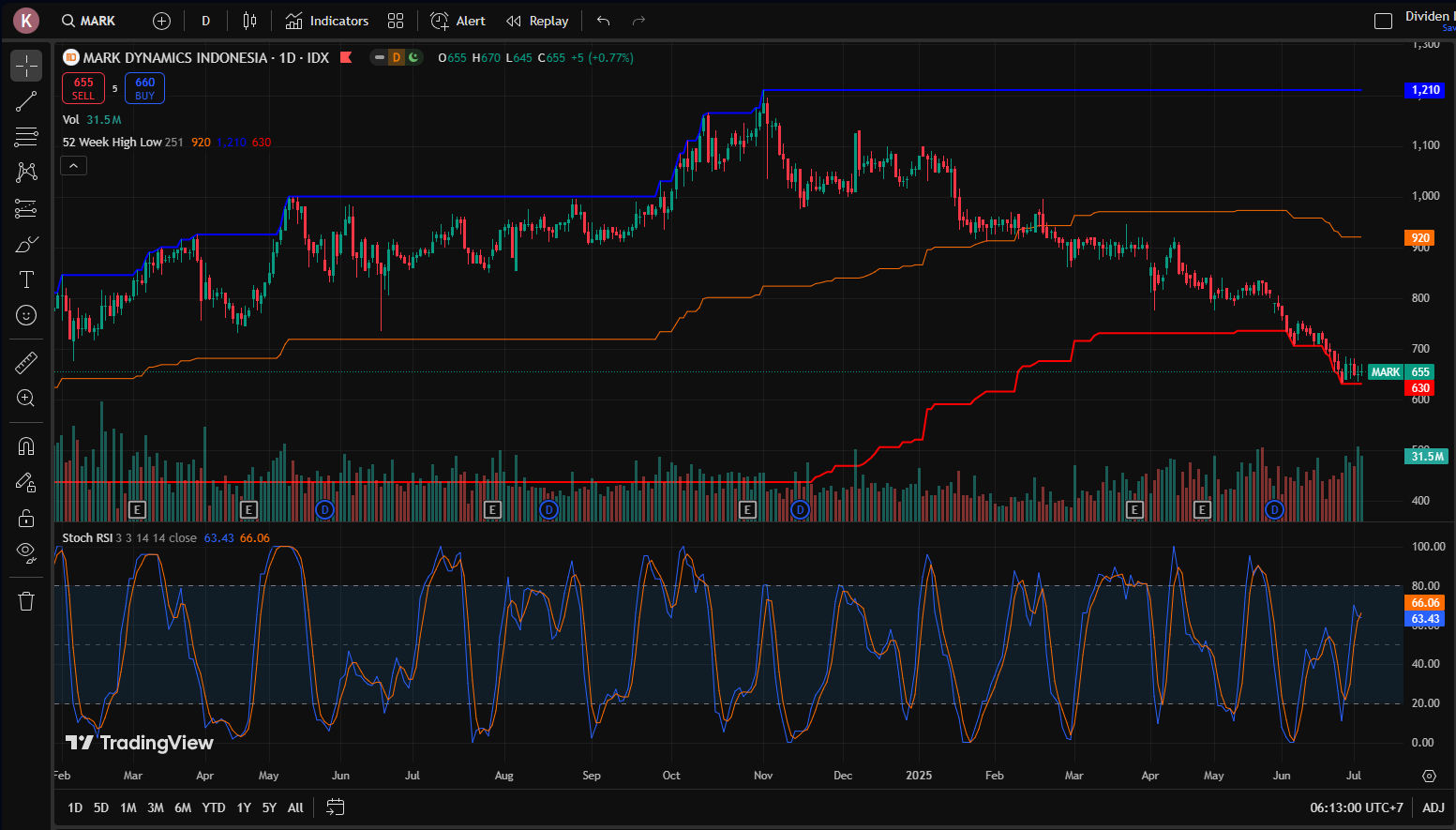Click the earnings E marker near late October
1456x830 pixels.
pos(747,509)
